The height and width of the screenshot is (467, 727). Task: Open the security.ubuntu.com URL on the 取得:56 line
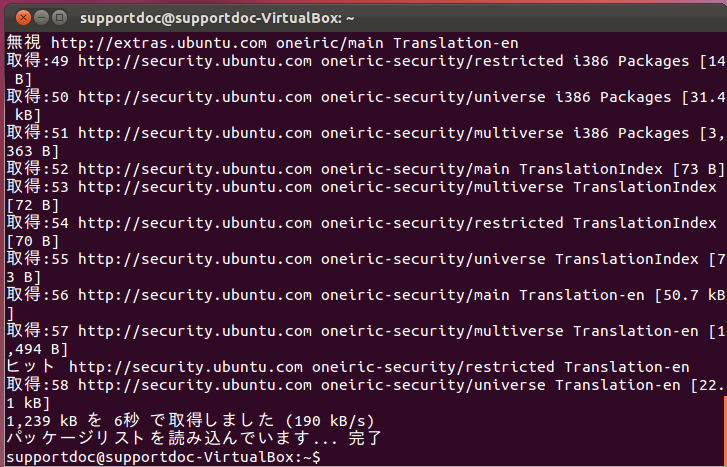pyautogui.click(x=195, y=295)
